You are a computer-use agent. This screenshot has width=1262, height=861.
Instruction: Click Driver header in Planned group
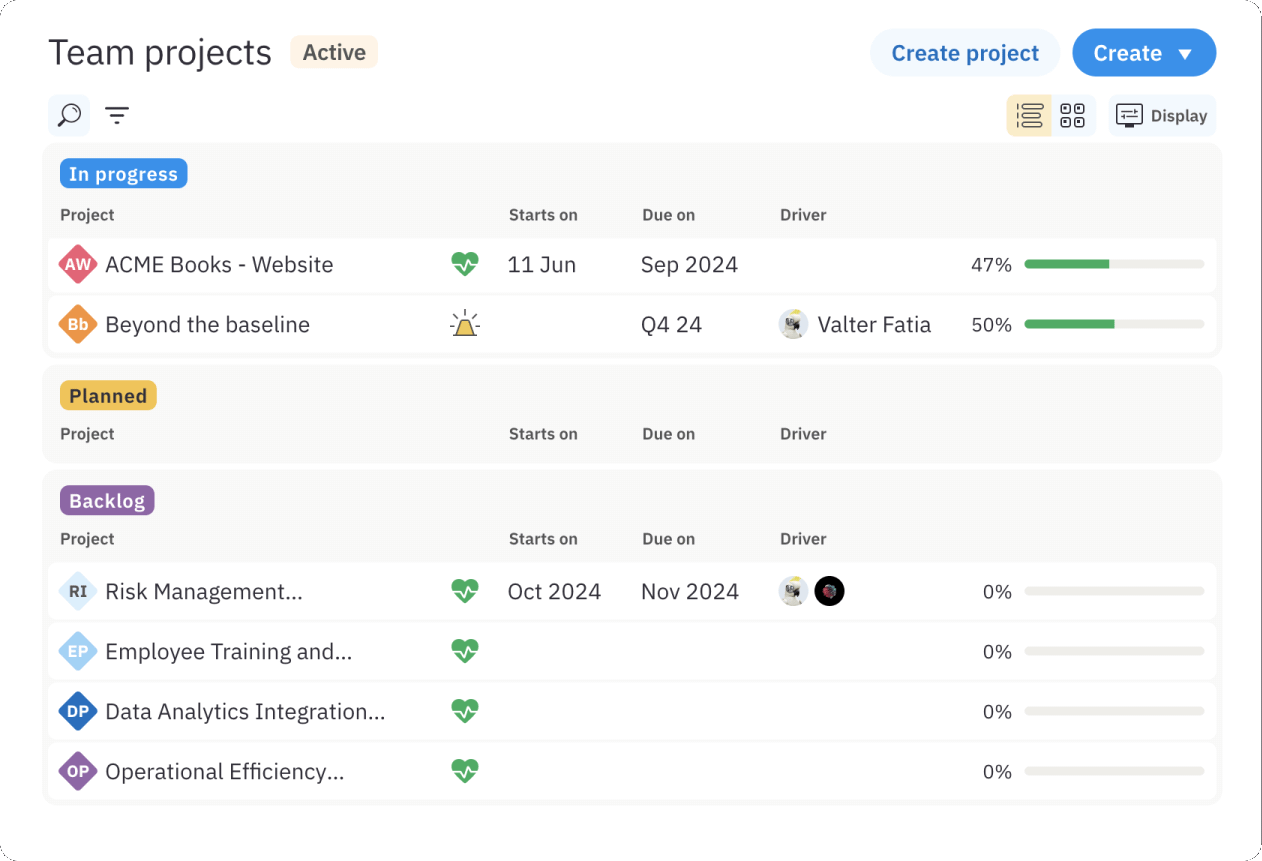coord(803,434)
